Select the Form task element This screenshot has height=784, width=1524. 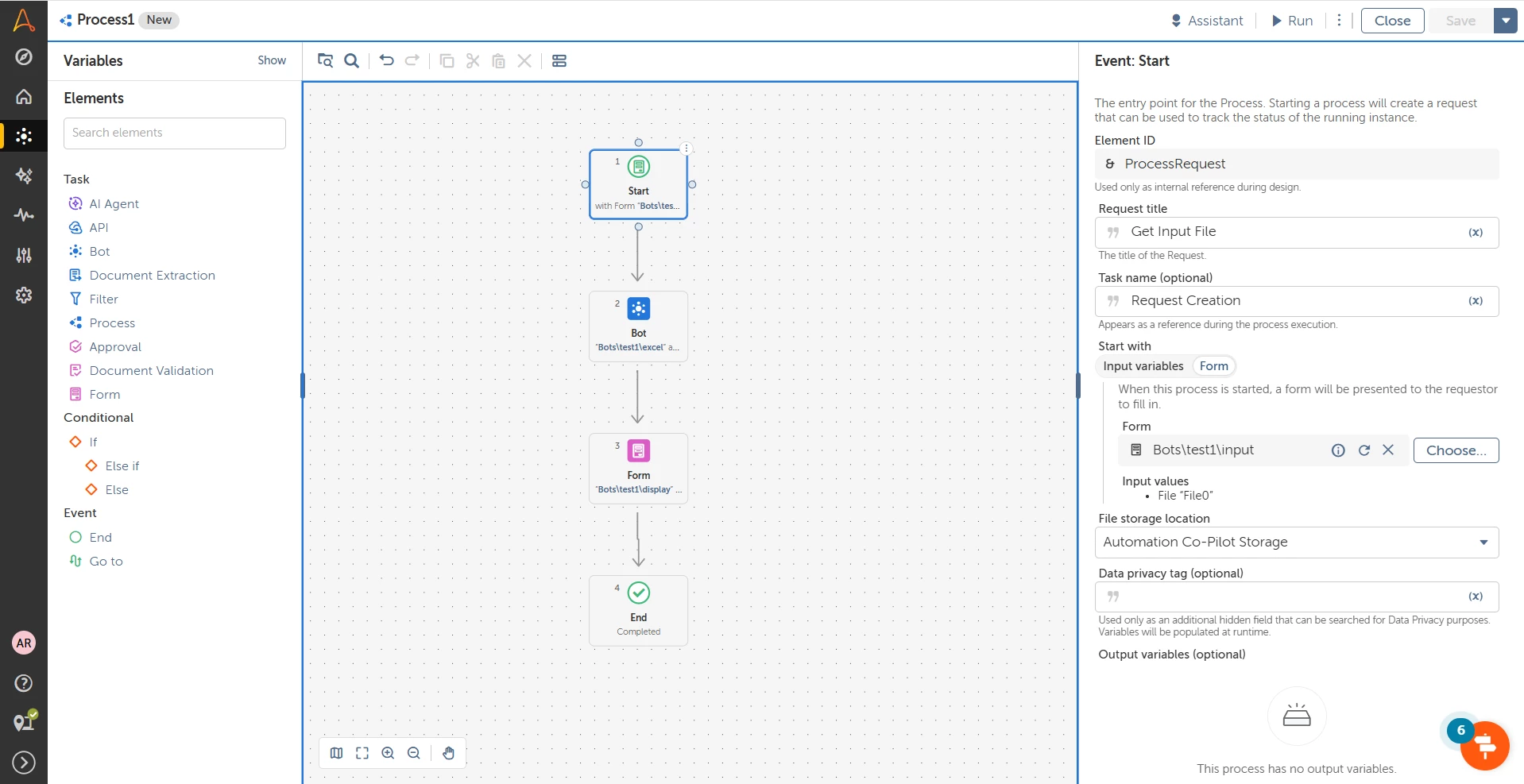point(95,395)
